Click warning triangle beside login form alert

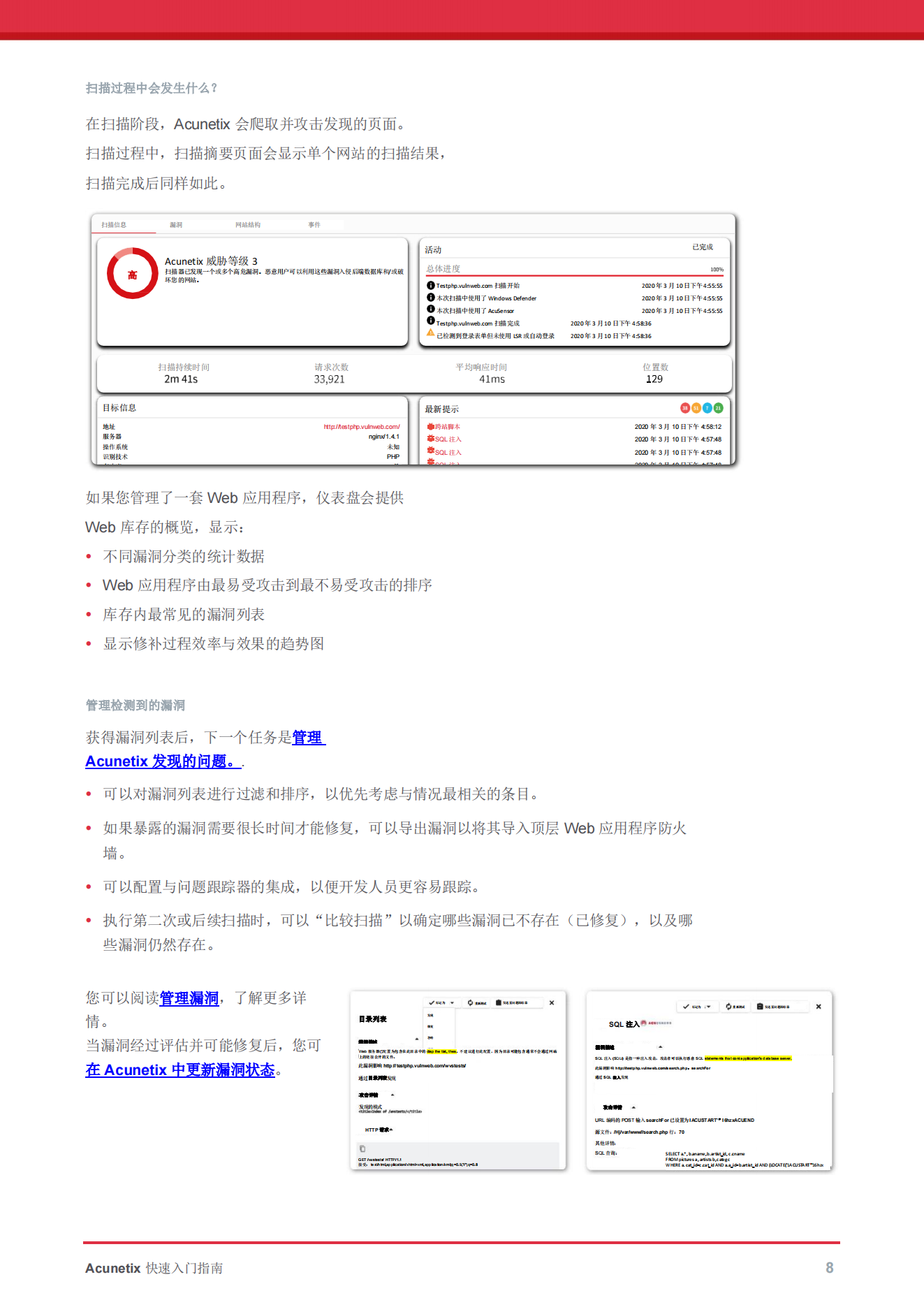(431, 333)
